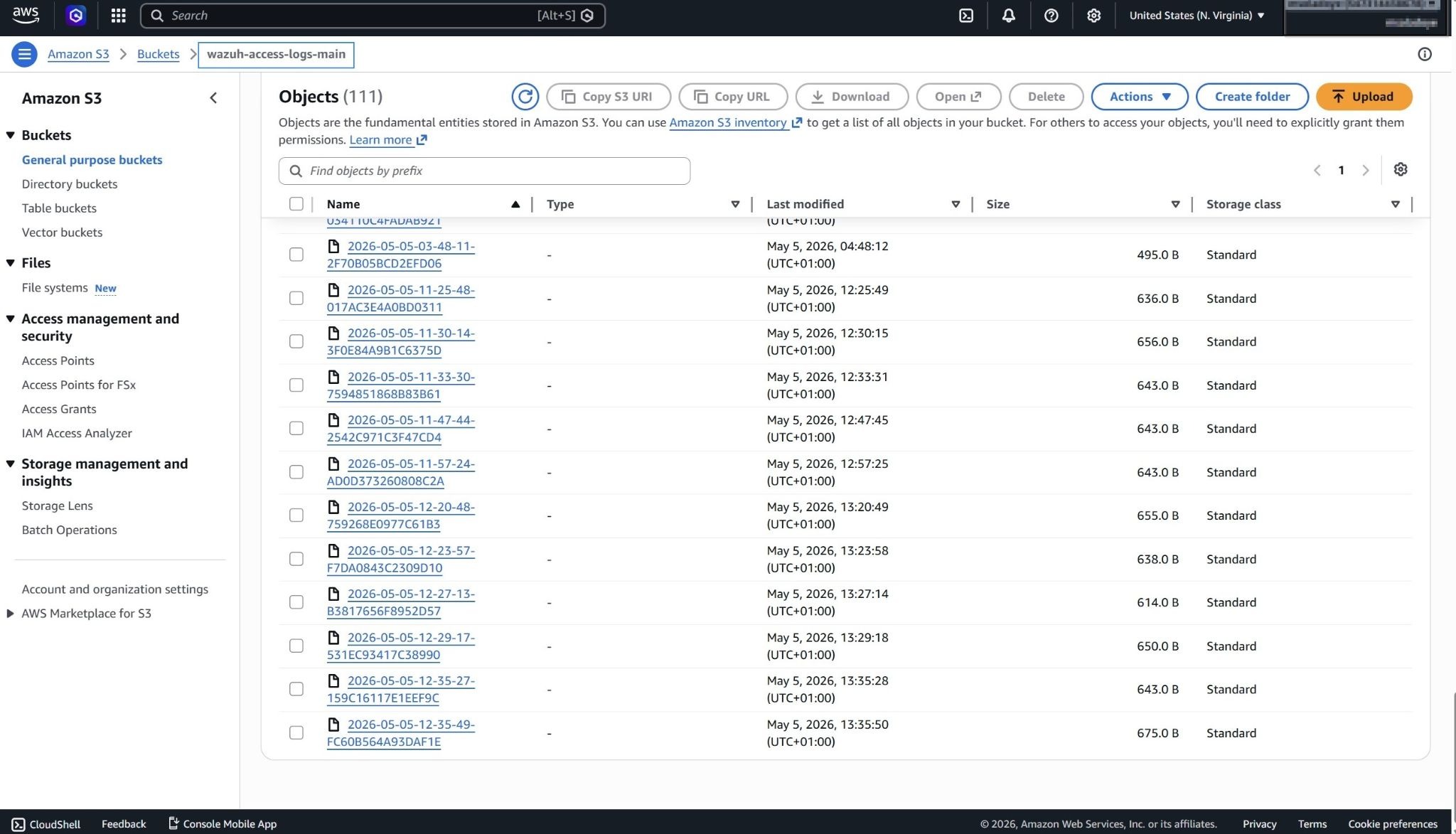Collapse the Buckets section
This screenshot has height=834, width=1456.
coord(11,135)
